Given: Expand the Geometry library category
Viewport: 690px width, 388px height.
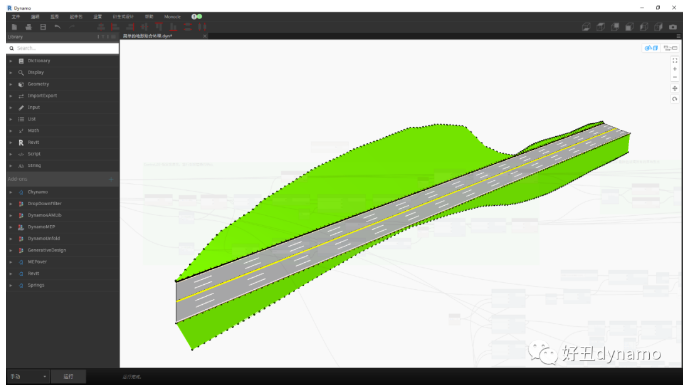Looking at the screenshot, I should click(x=11, y=84).
